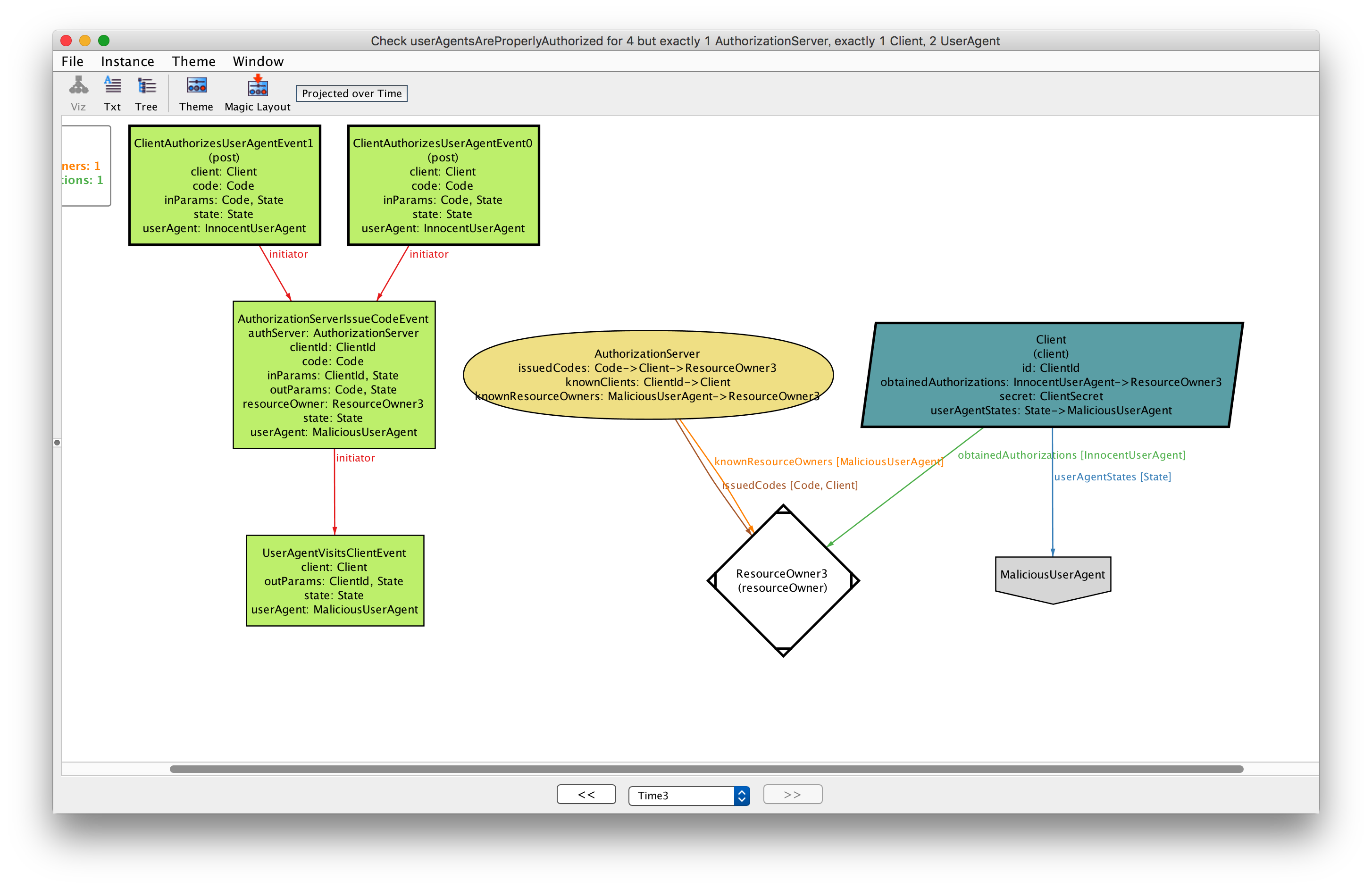The height and width of the screenshot is (889, 1372).
Task: Click the MaliciousUserAgent graph node
Action: coord(1053,575)
